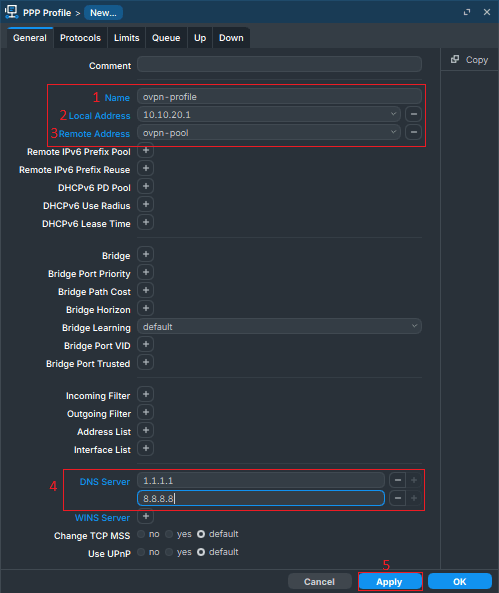Screen dimensions: 499x593
Task: Add DNS server after 8.8.8.8
Action: [414, 498]
